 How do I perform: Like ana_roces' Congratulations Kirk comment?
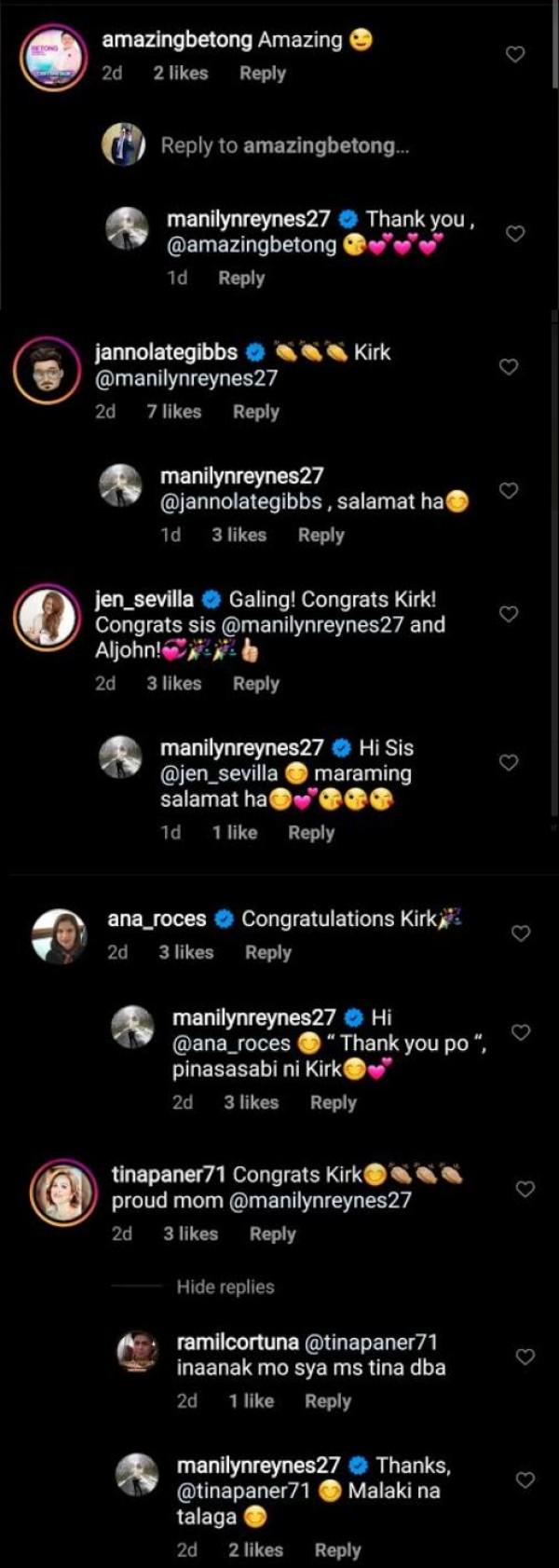click(x=521, y=934)
